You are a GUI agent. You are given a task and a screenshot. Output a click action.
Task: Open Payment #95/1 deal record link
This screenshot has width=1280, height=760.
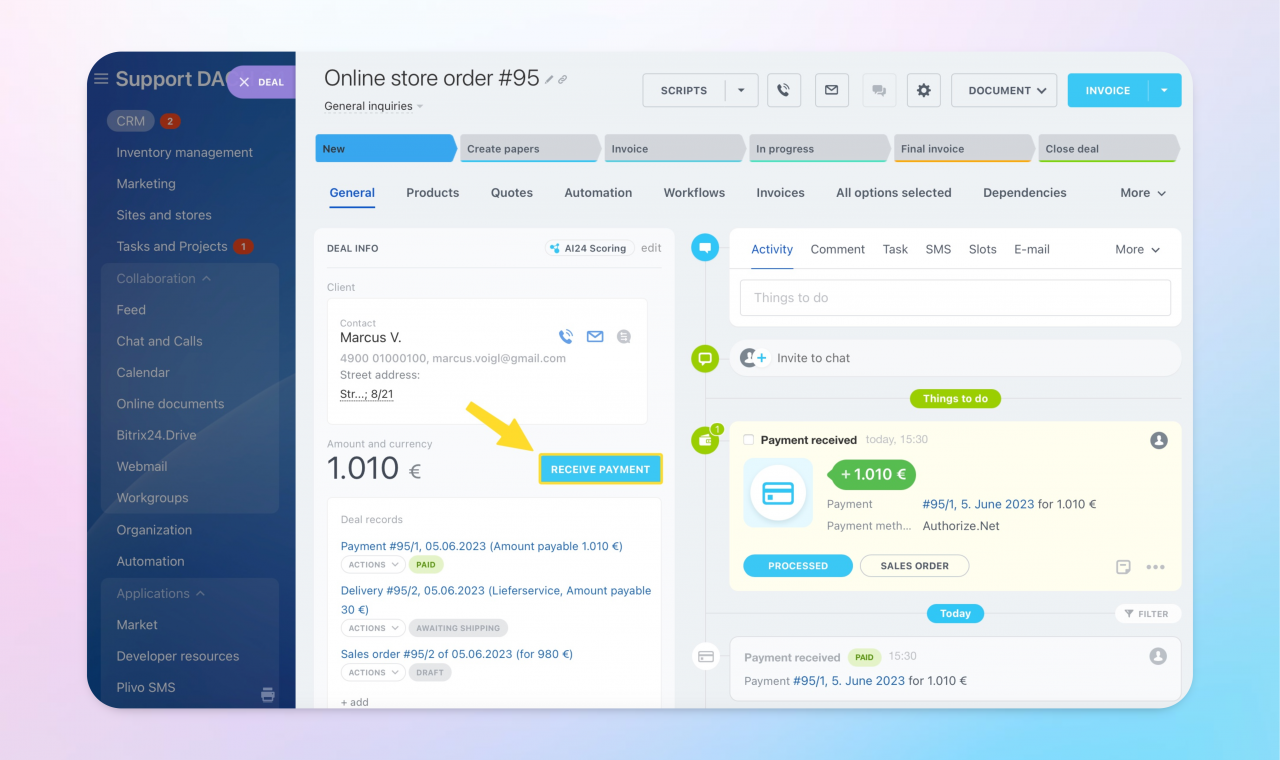482,546
